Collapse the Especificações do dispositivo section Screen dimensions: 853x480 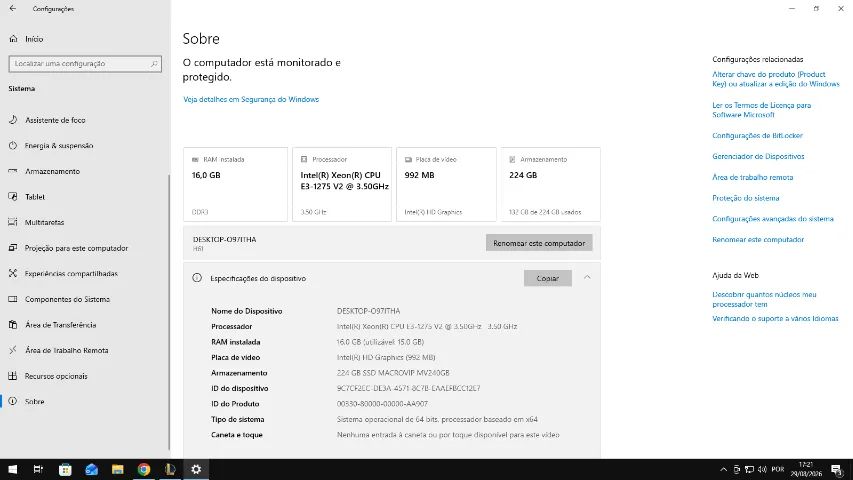(x=587, y=278)
